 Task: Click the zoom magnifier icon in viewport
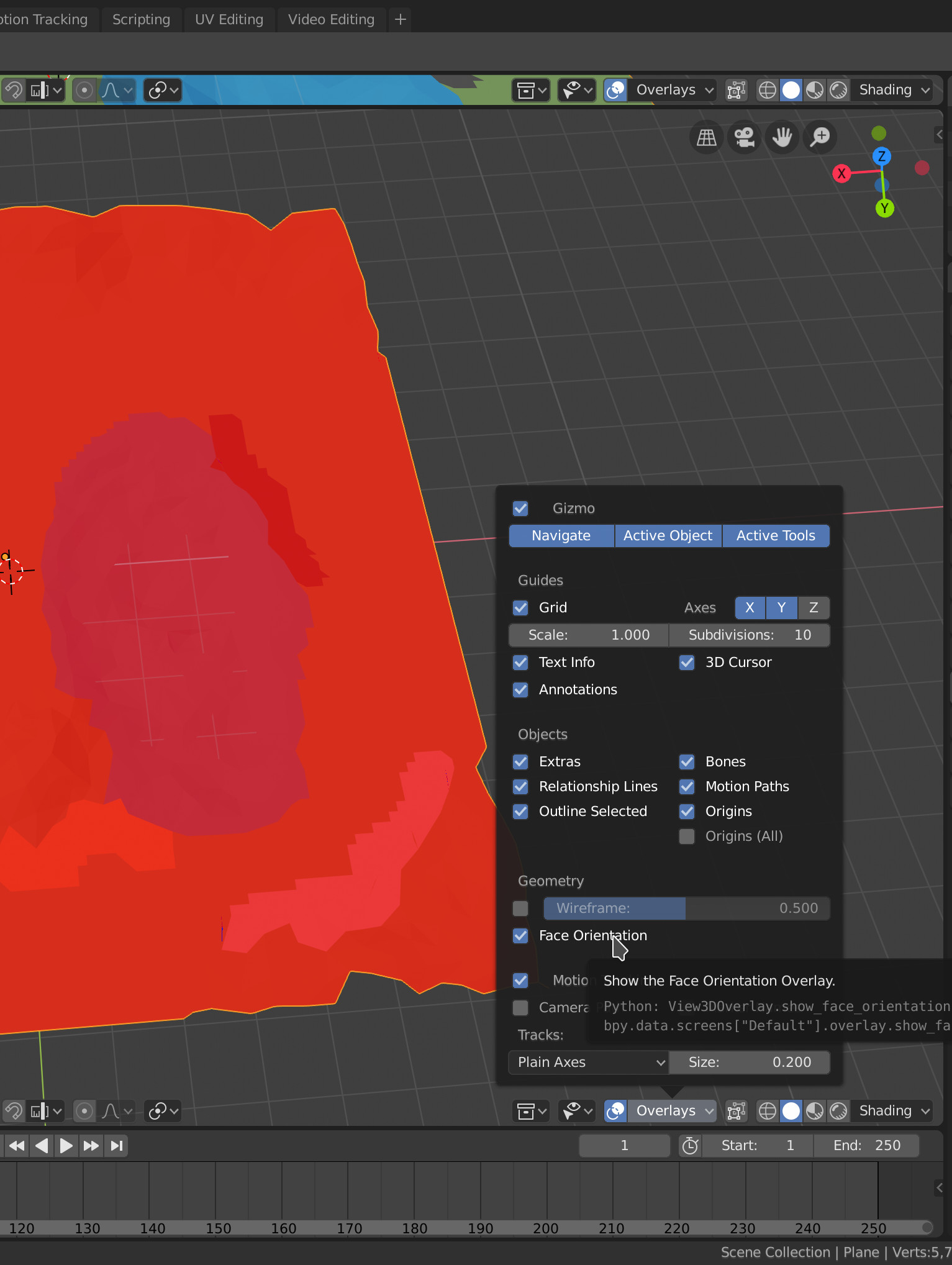pyautogui.click(x=820, y=137)
